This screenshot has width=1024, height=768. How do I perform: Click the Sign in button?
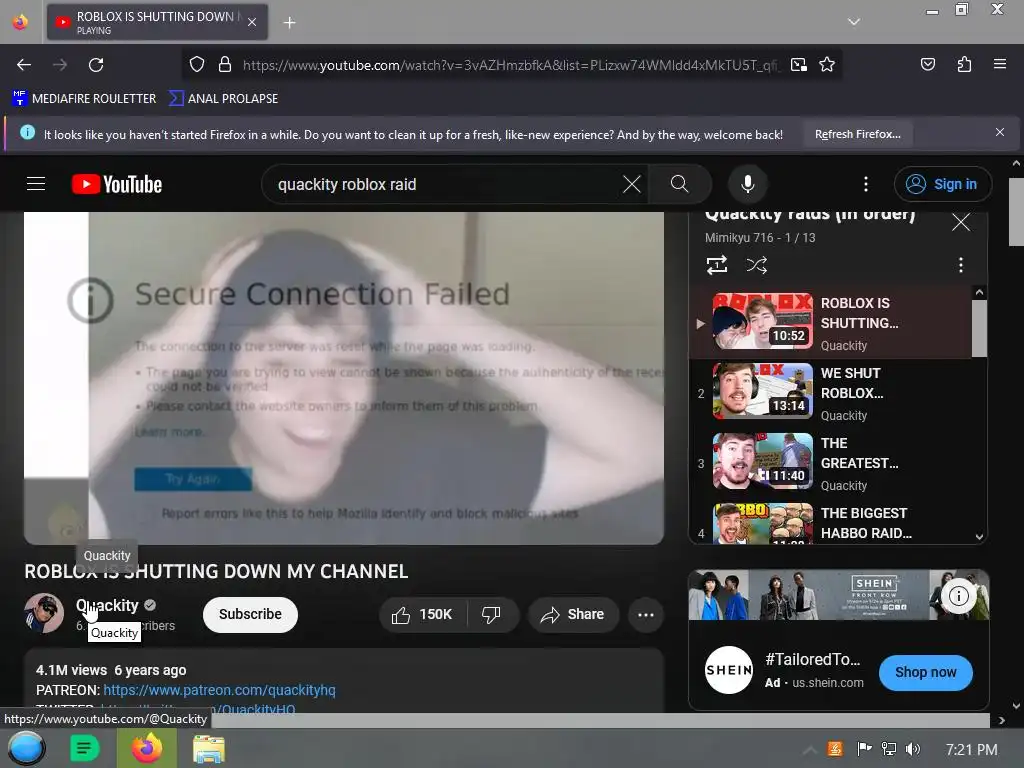tap(942, 184)
